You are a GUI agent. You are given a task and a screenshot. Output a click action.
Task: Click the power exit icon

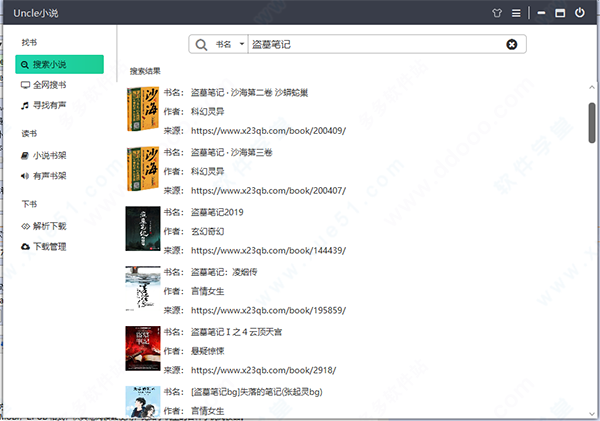click(x=580, y=13)
